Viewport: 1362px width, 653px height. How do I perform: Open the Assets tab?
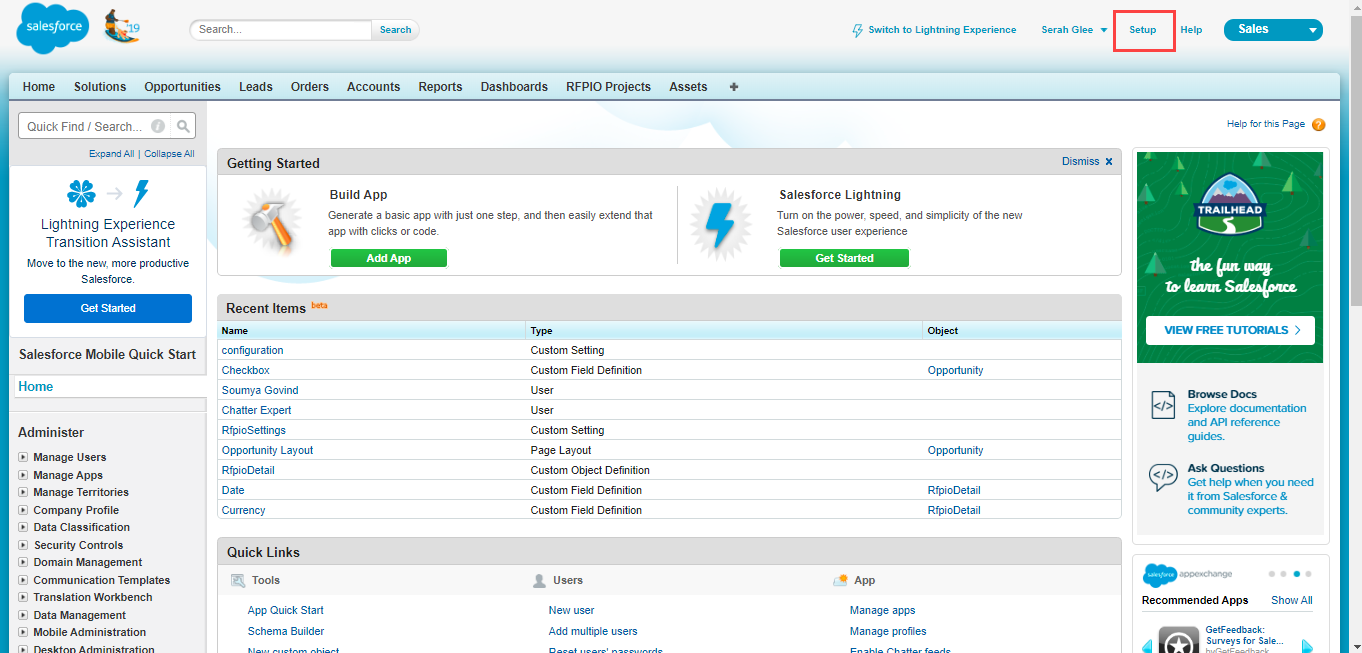click(688, 87)
